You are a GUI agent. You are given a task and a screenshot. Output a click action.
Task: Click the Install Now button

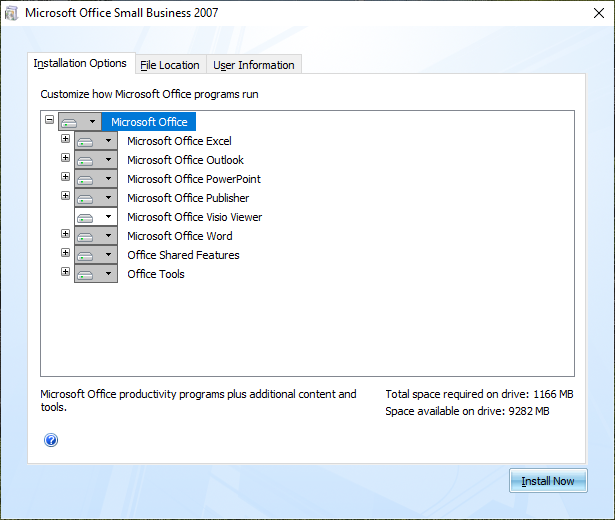[548, 481]
